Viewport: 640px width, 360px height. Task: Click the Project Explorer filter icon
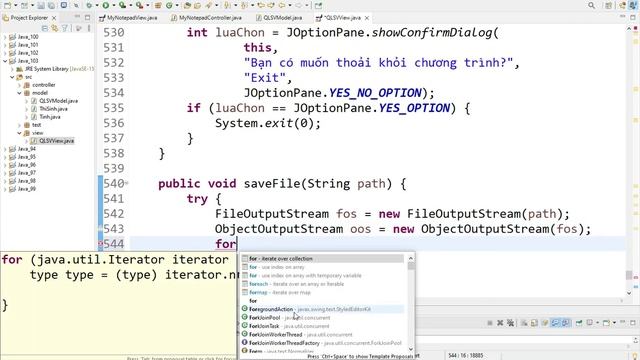pyautogui.click(x=64, y=28)
